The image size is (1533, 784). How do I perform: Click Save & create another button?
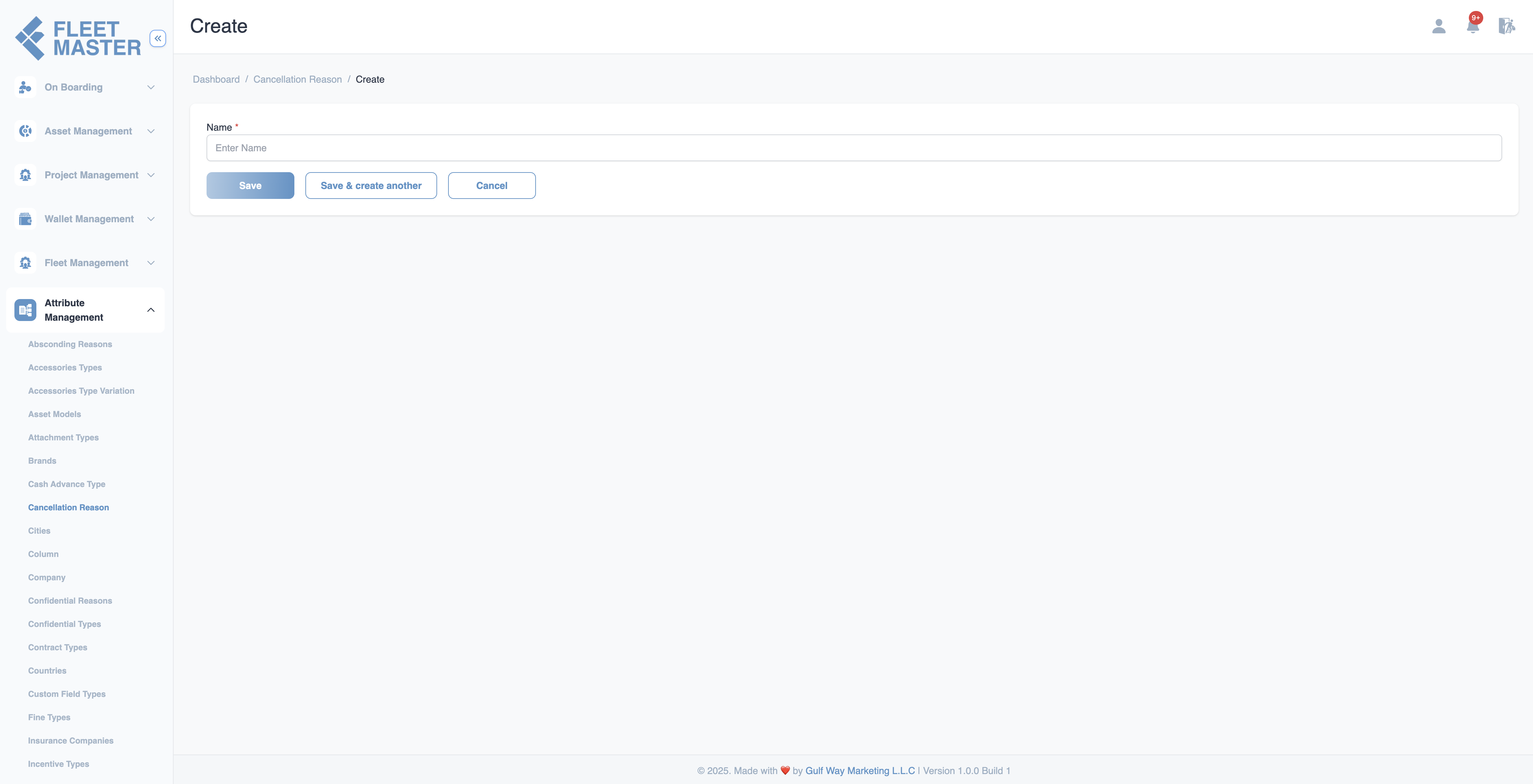tap(371, 186)
